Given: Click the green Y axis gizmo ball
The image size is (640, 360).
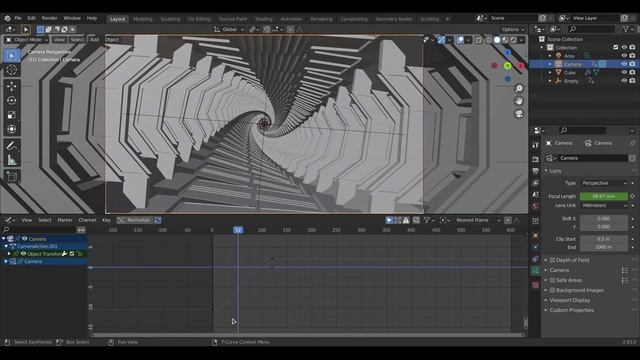Looking at the screenshot, I should point(507,65).
